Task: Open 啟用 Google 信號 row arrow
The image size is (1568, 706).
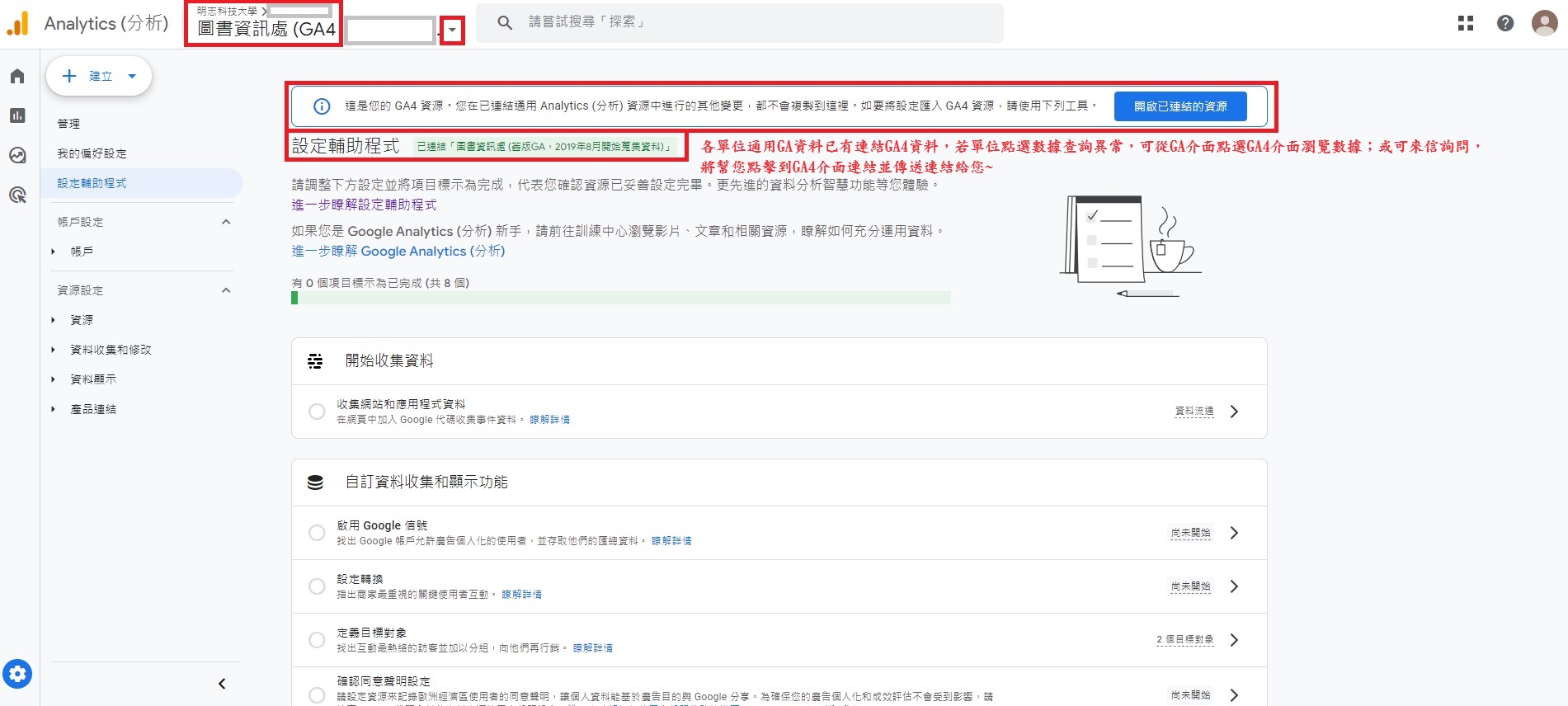Action: tap(1234, 533)
